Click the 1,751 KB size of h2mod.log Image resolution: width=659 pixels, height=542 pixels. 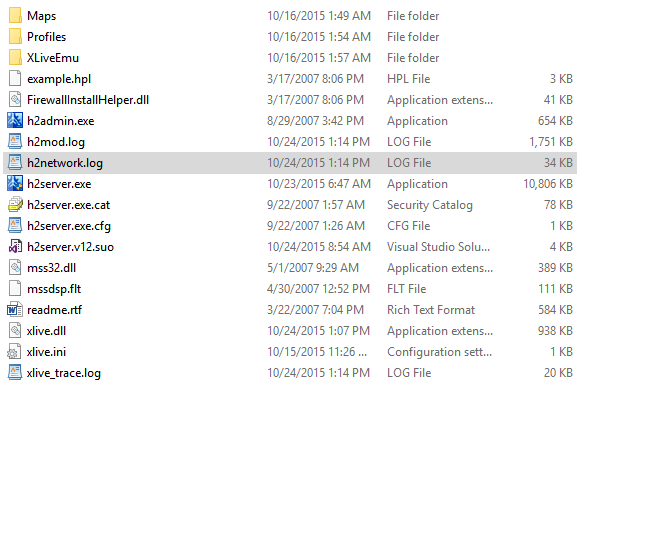coord(551,142)
